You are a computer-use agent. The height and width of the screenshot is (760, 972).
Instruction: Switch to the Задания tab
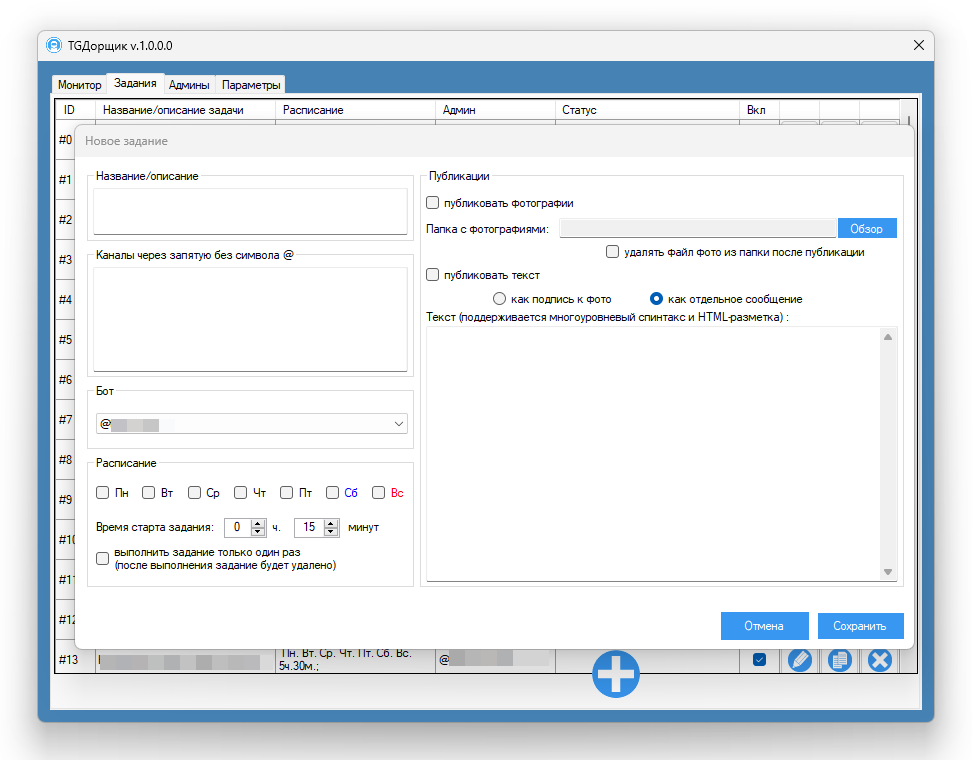coord(135,83)
